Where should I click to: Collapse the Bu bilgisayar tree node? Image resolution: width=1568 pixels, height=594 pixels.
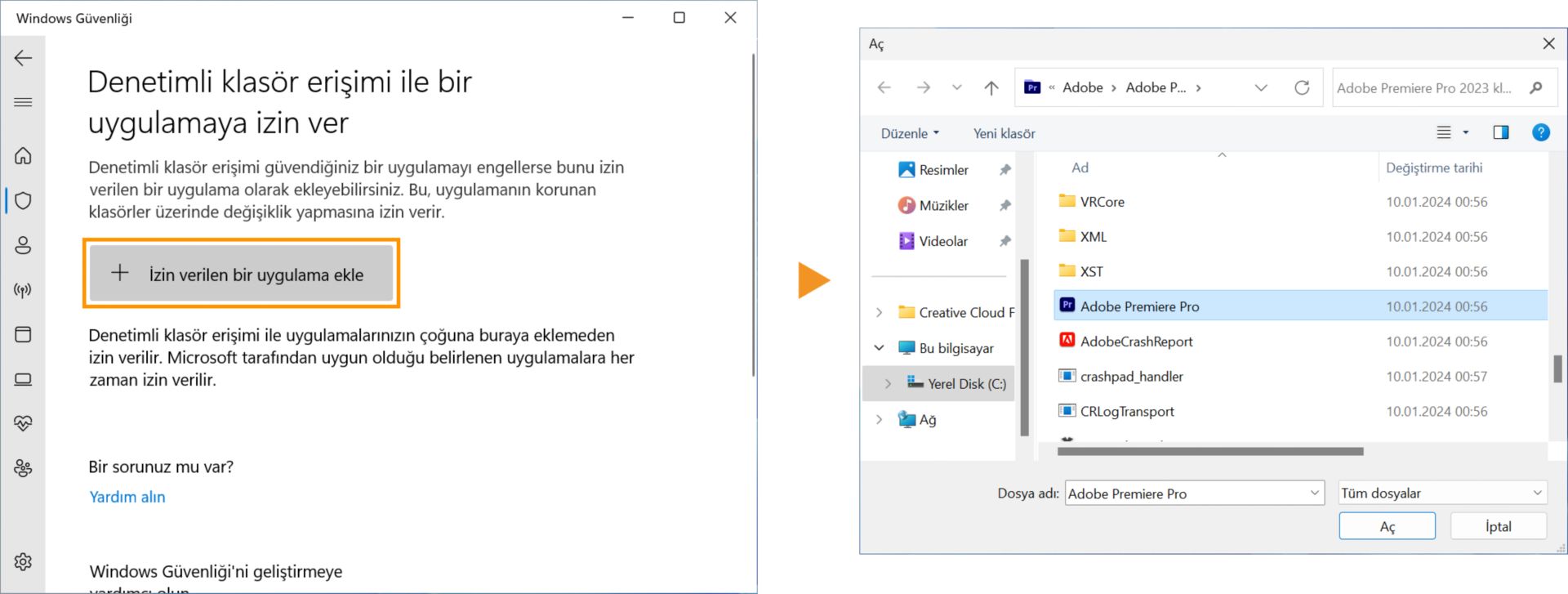click(x=880, y=348)
